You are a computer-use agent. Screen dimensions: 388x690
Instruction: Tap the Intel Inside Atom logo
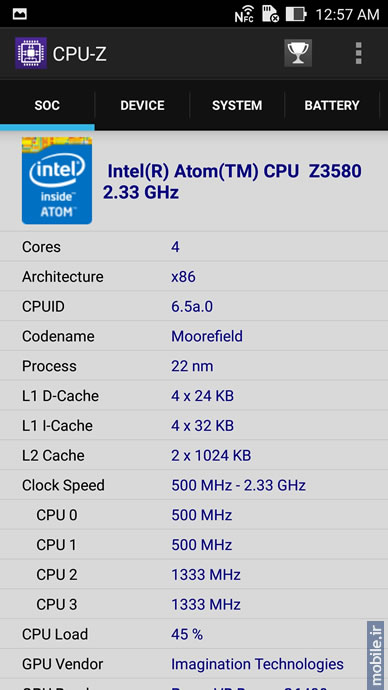coord(57,181)
